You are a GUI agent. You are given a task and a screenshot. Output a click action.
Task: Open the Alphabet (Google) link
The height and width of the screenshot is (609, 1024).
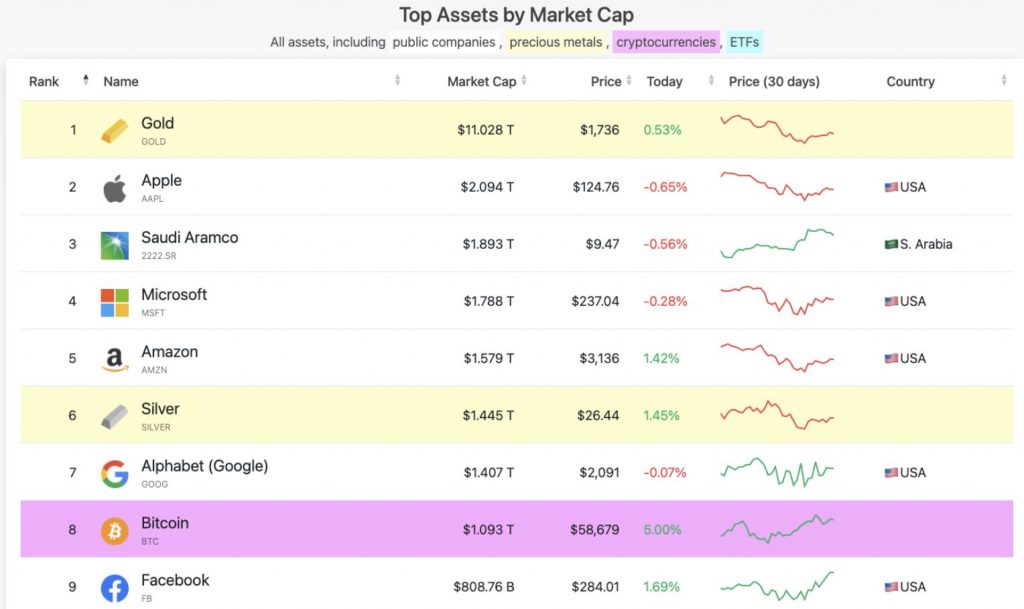204,466
